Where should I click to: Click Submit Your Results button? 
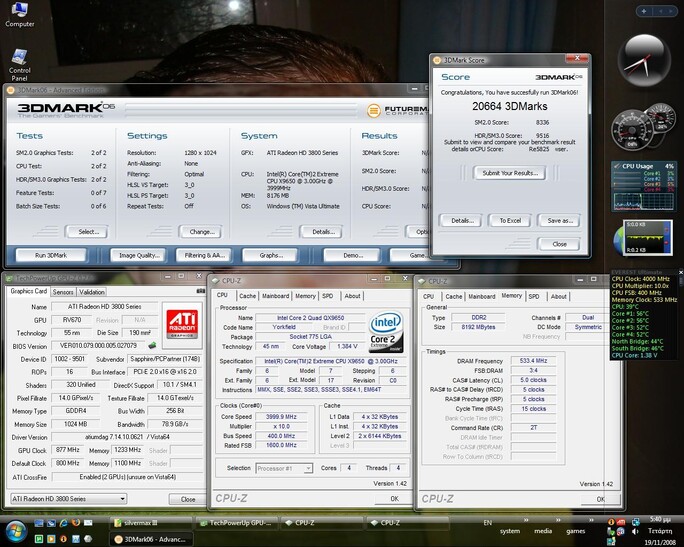[x=510, y=173]
